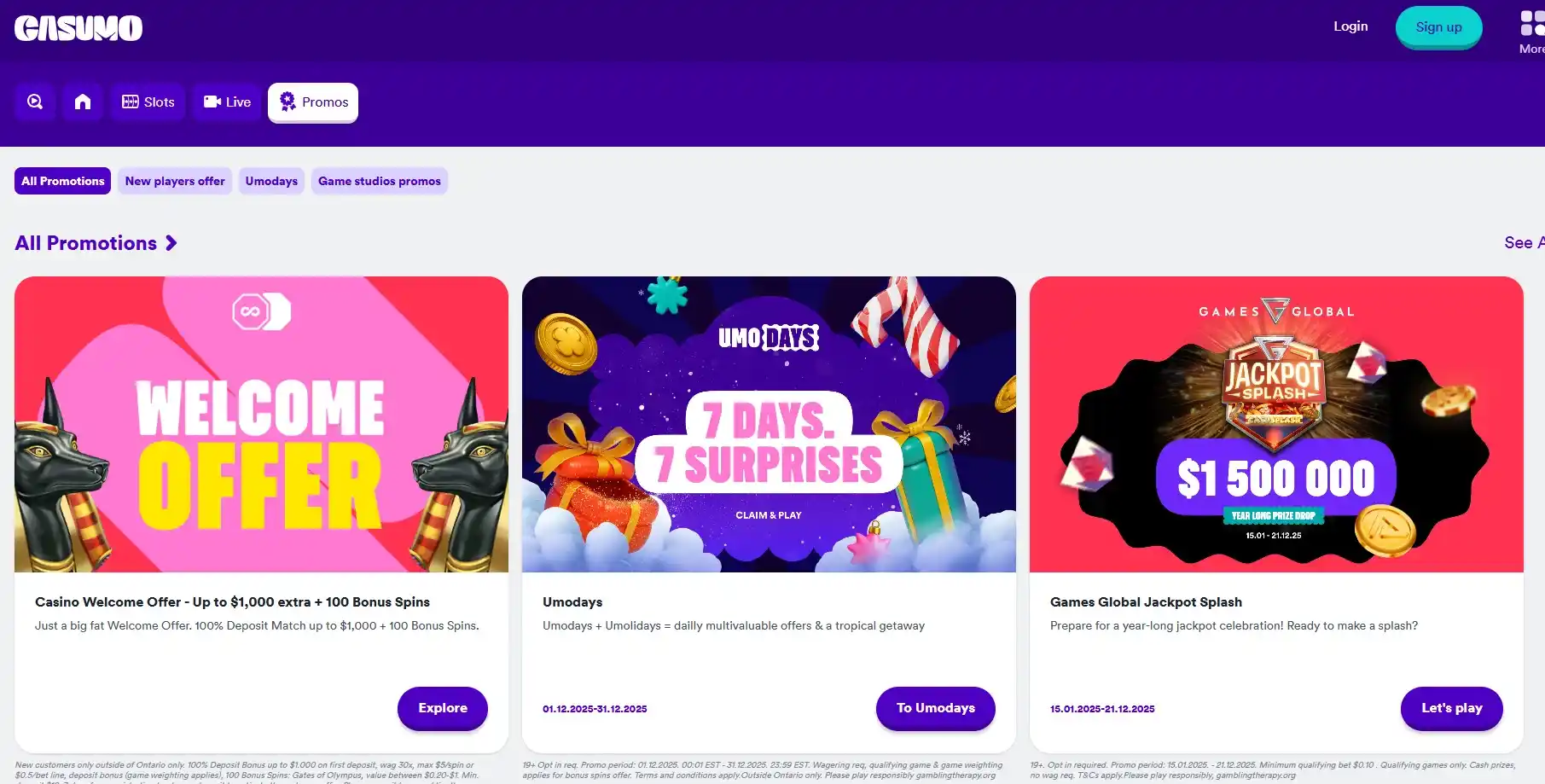This screenshot has height=784, width=1545.
Task: Expand All Promotions heading chevron
Action: coord(171,243)
